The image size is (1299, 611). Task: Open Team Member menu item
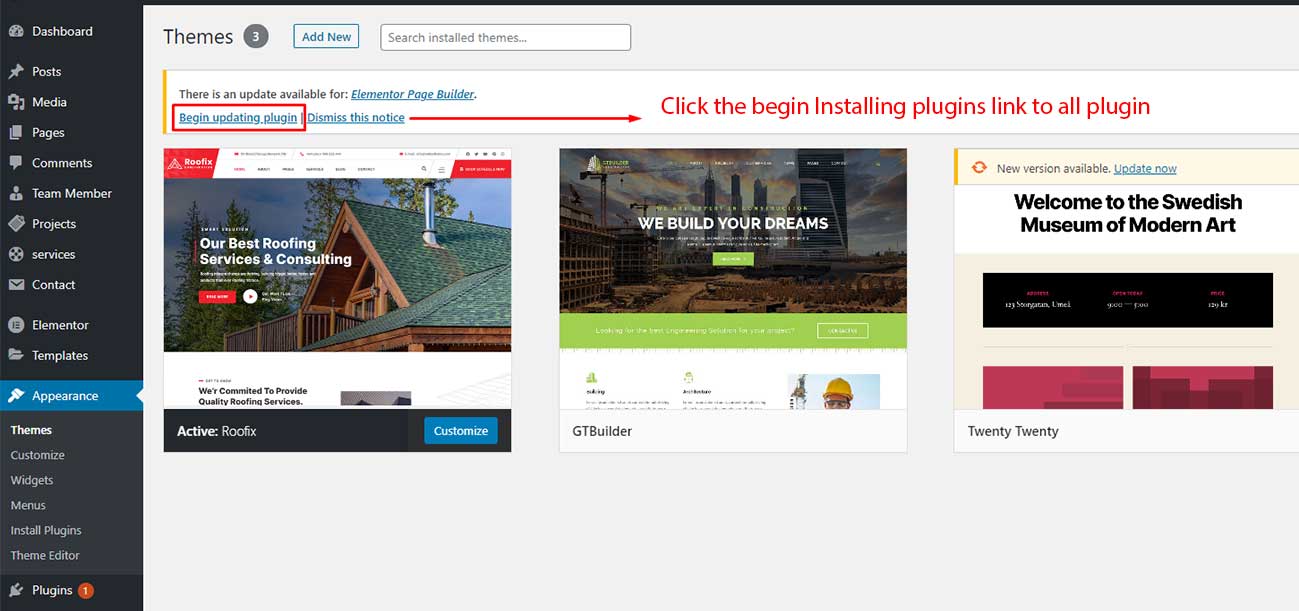pyautogui.click(x=71, y=194)
